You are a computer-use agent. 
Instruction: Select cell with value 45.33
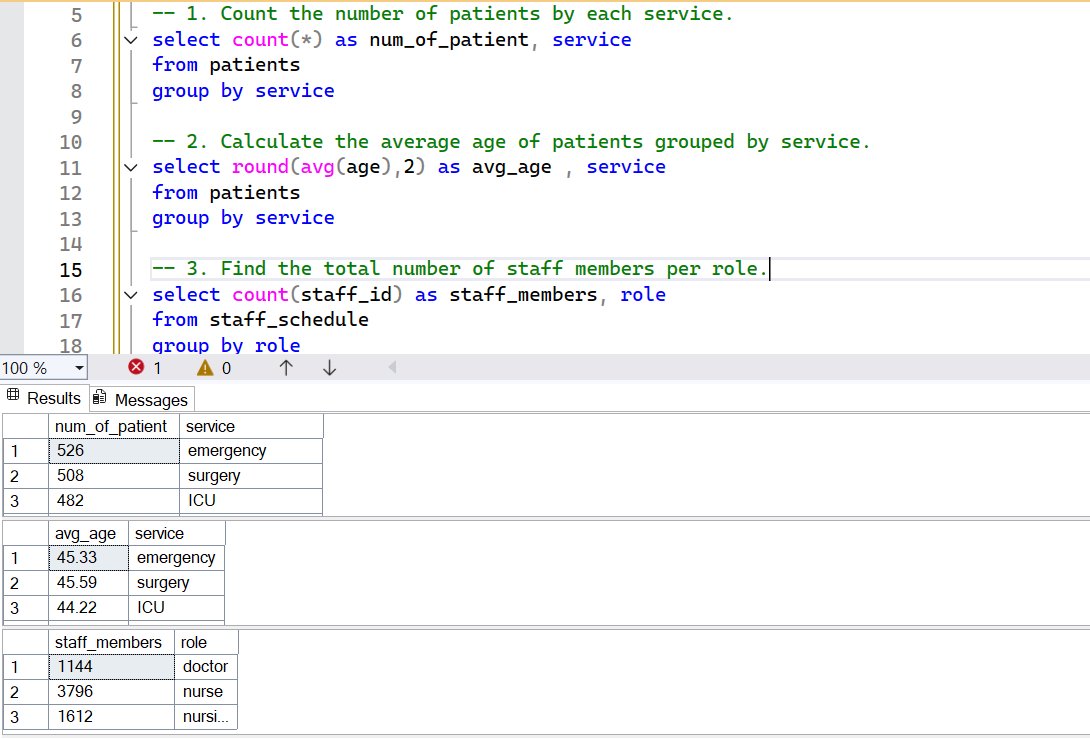tap(88, 558)
